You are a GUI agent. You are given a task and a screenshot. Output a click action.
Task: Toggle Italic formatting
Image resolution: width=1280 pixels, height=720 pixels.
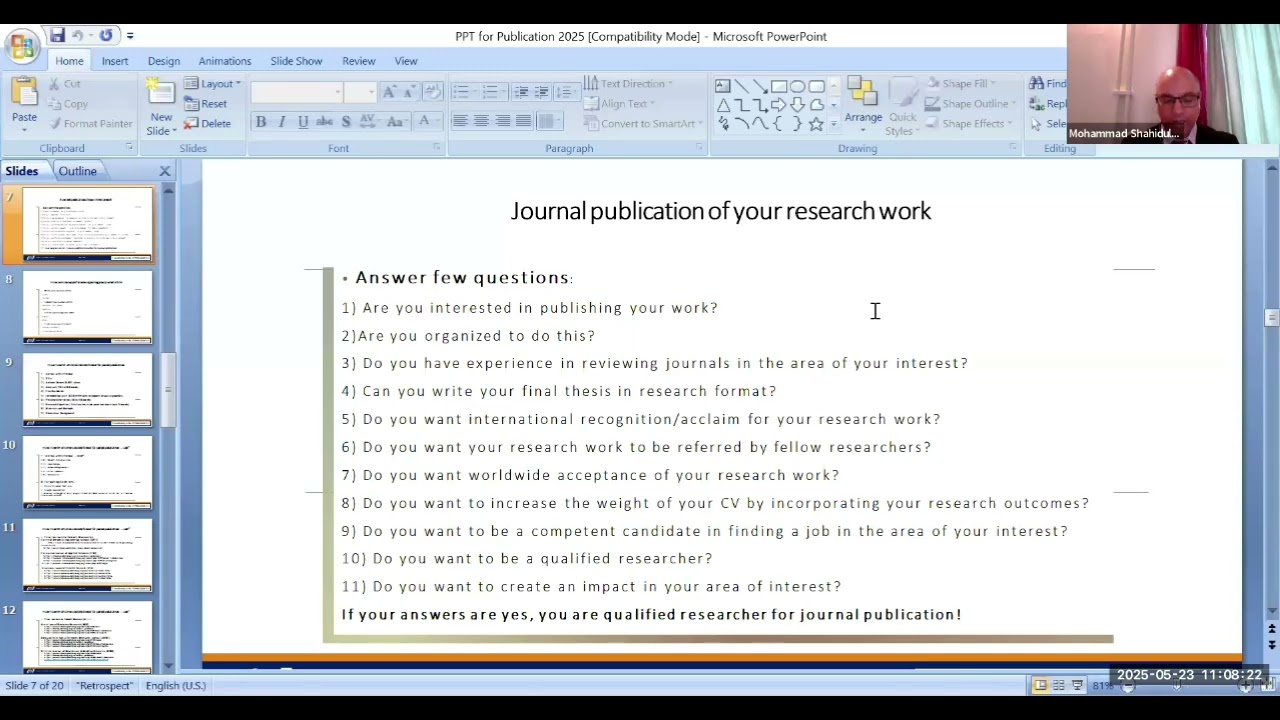pos(282,122)
